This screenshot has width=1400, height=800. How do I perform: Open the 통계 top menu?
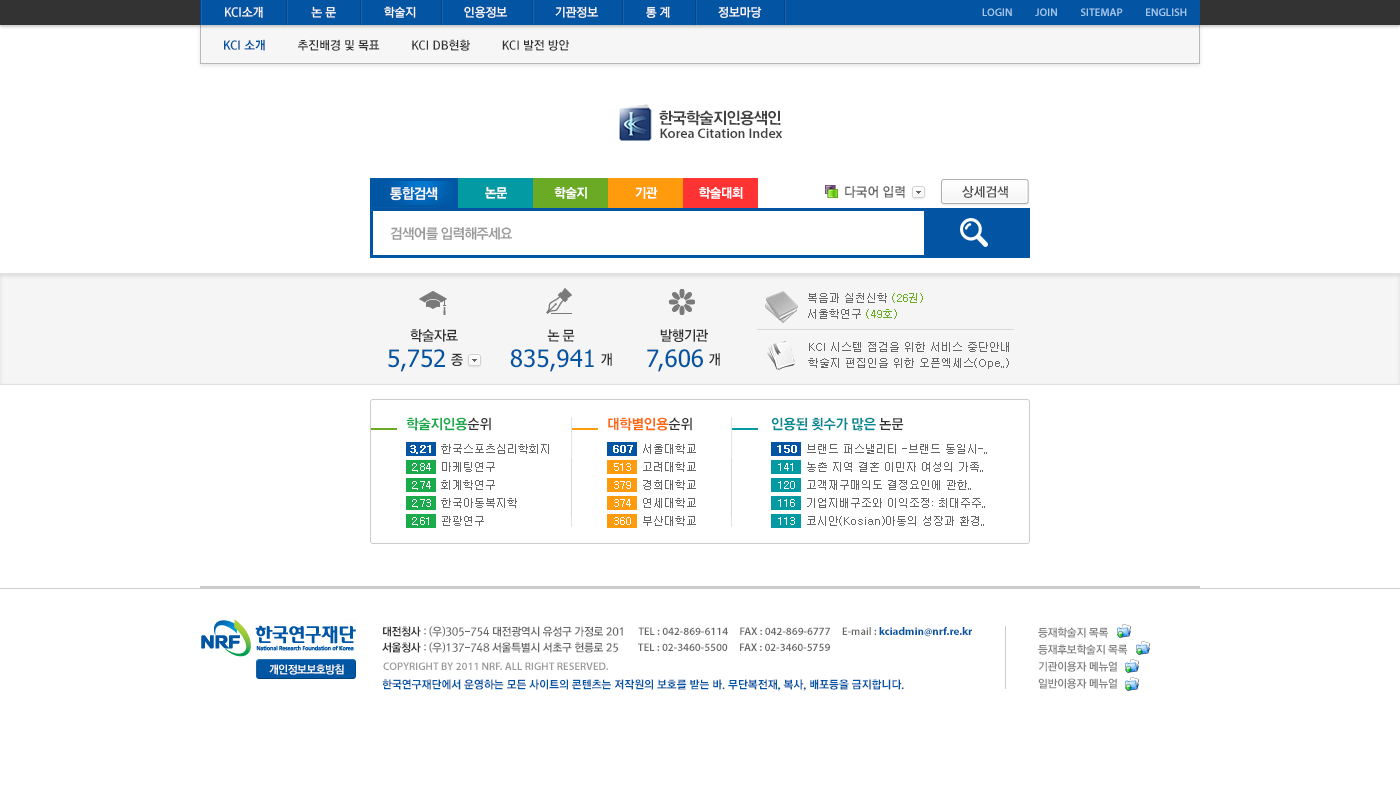pyautogui.click(x=658, y=12)
